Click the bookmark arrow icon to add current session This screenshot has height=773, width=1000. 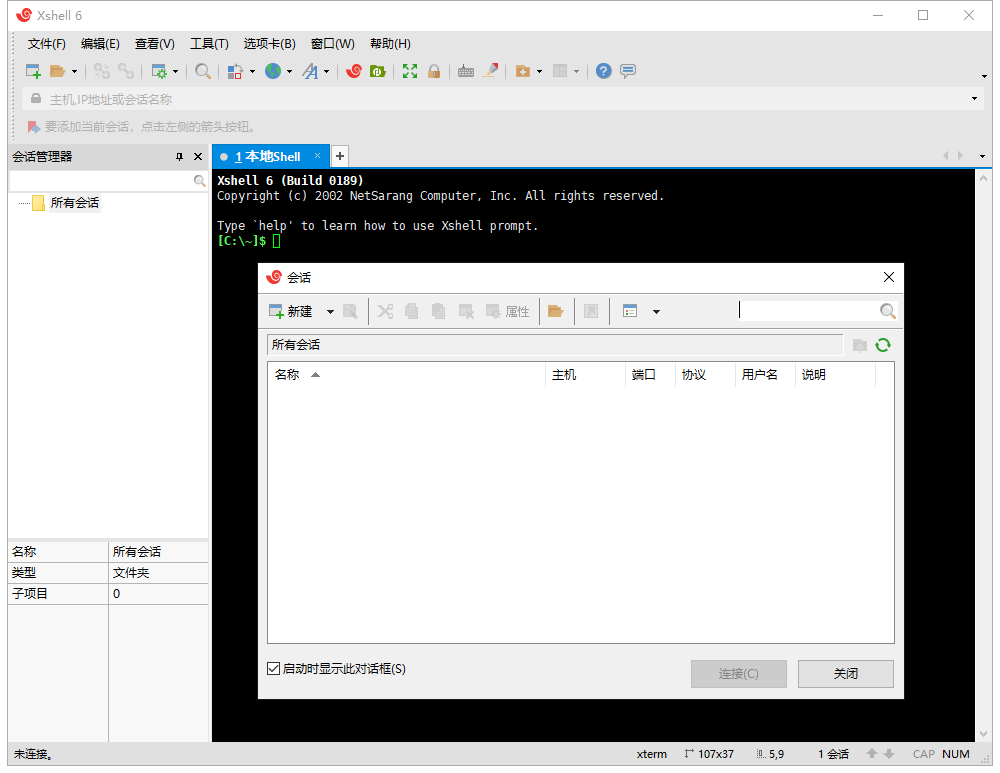(x=33, y=127)
